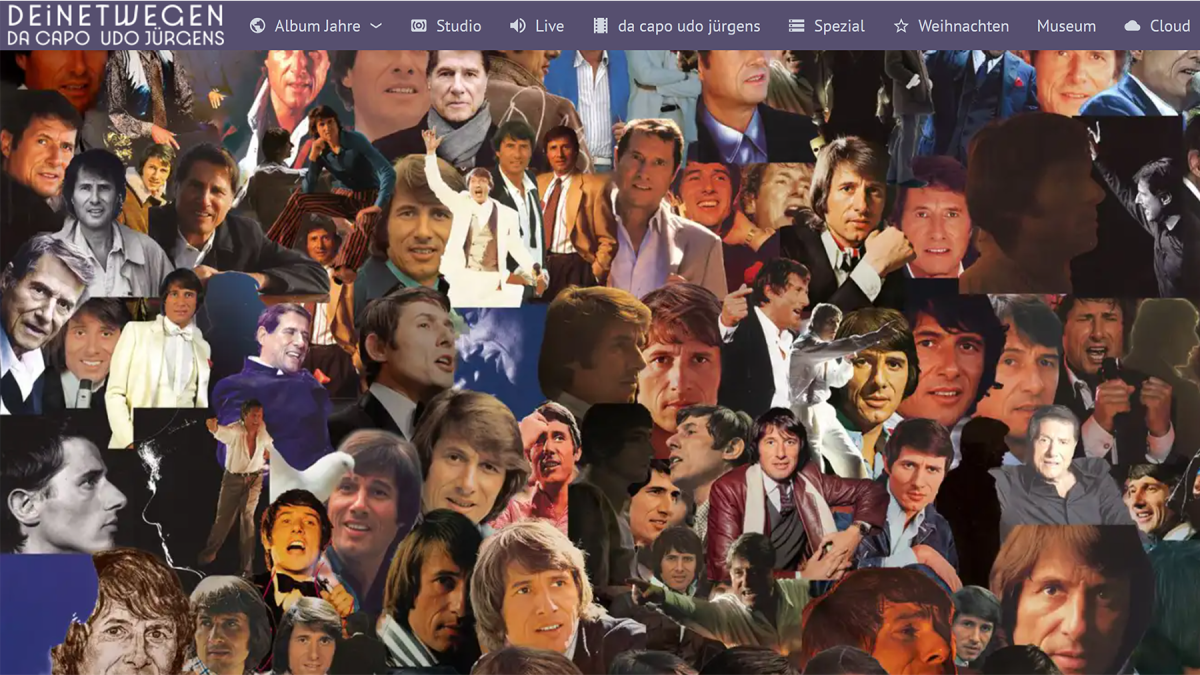Image resolution: width=1200 pixels, height=675 pixels.
Task: Go to the Live section
Action: tap(549, 26)
